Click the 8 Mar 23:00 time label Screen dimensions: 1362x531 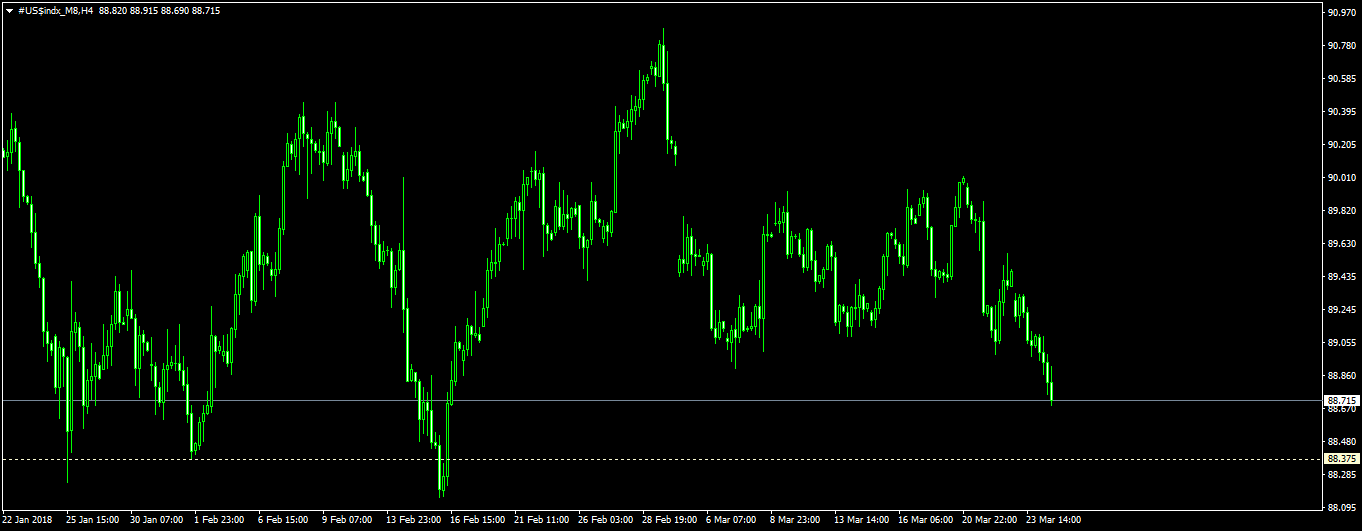point(795,520)
